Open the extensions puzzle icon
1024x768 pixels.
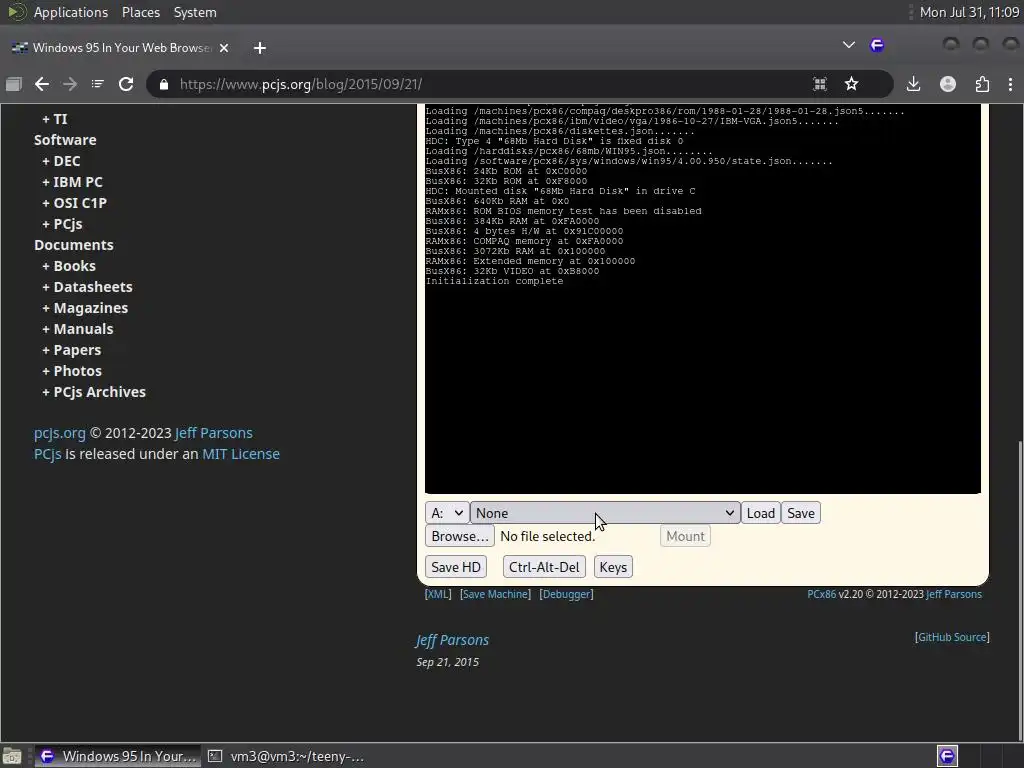982,84
